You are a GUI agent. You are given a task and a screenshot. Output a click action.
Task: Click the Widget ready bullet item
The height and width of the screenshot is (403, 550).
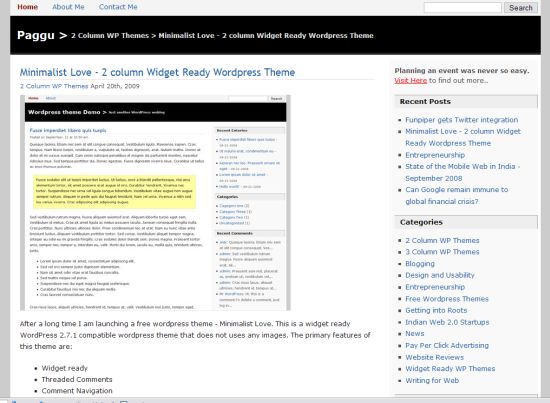65,368
